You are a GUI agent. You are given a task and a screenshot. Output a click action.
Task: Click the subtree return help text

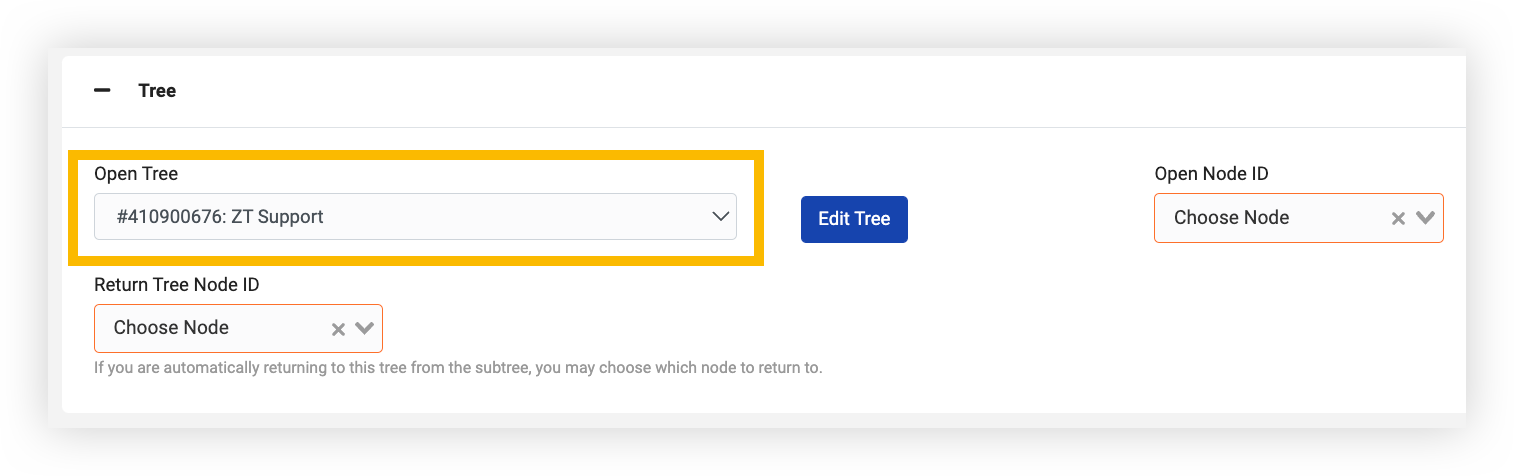click(458, 368)
